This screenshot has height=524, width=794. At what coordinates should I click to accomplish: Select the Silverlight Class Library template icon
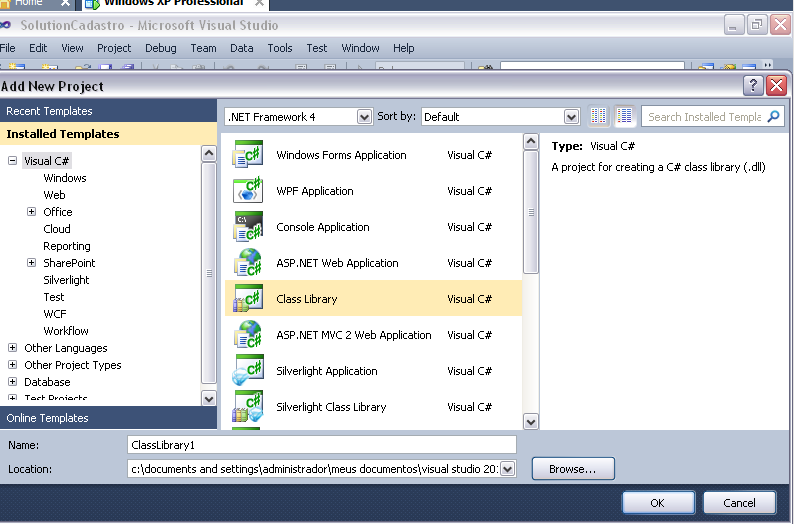(x=248, y=406)
